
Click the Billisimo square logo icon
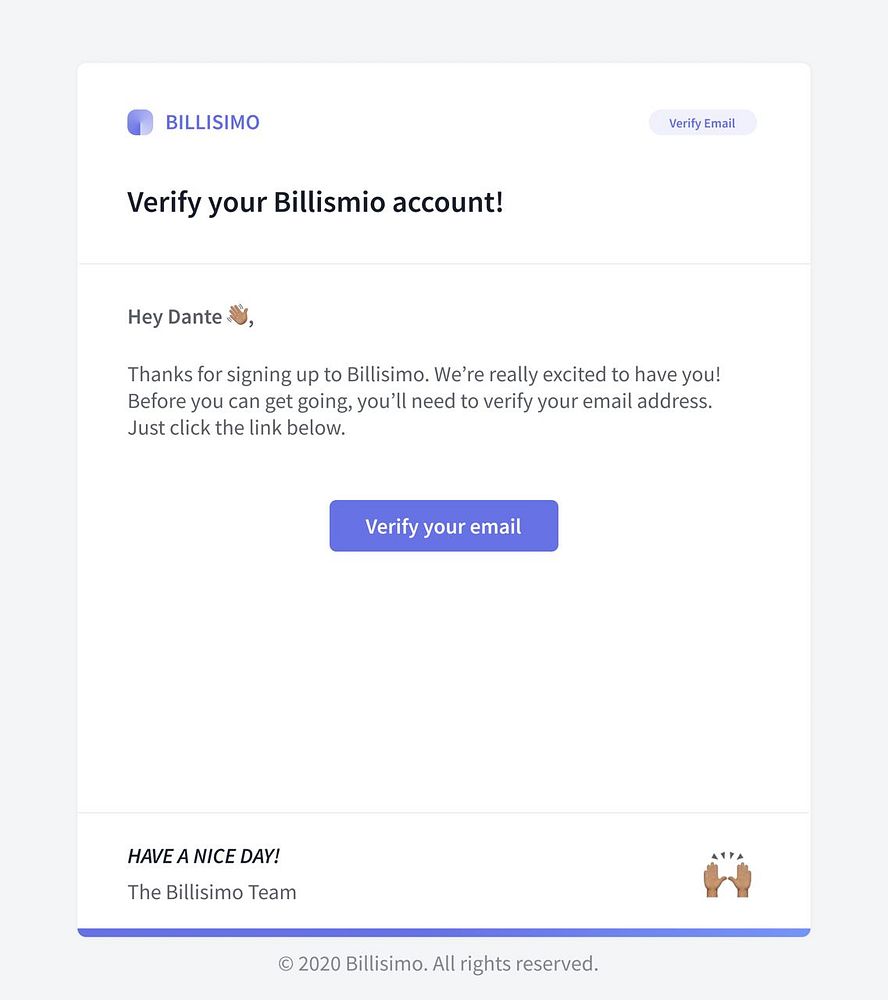(x=140, y=122)
